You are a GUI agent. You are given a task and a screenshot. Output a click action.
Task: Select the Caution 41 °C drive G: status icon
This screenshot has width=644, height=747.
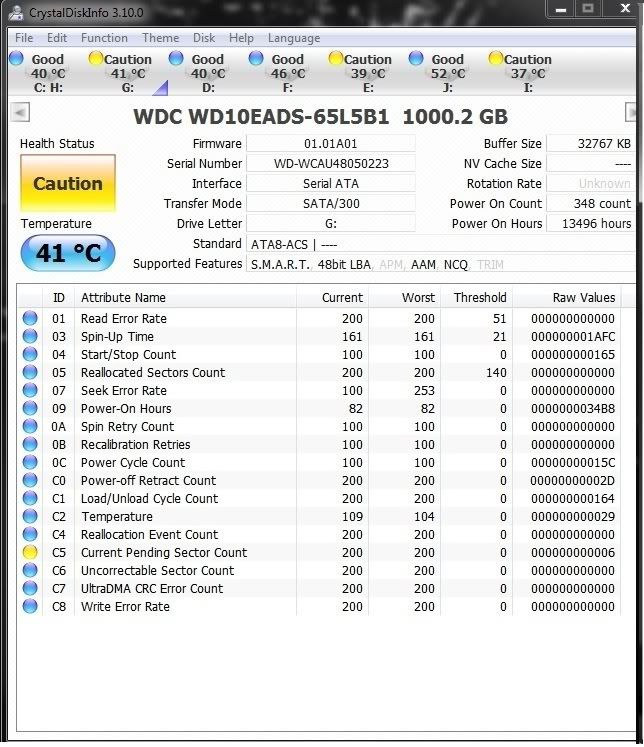[x=96, y=59]
